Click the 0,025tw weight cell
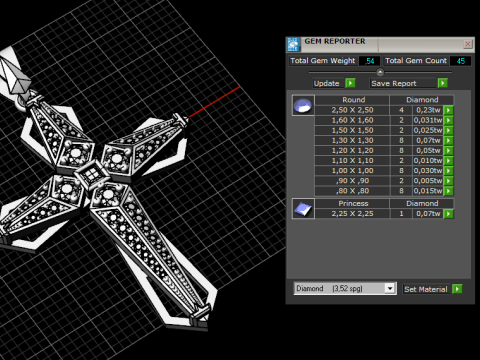Image resolution: width=480 pixels, height=360 pixels. click(428, 130)
